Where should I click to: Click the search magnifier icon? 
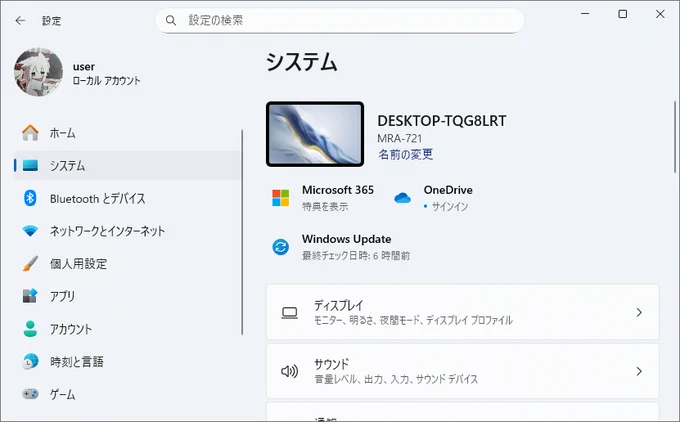pos(171,20)
